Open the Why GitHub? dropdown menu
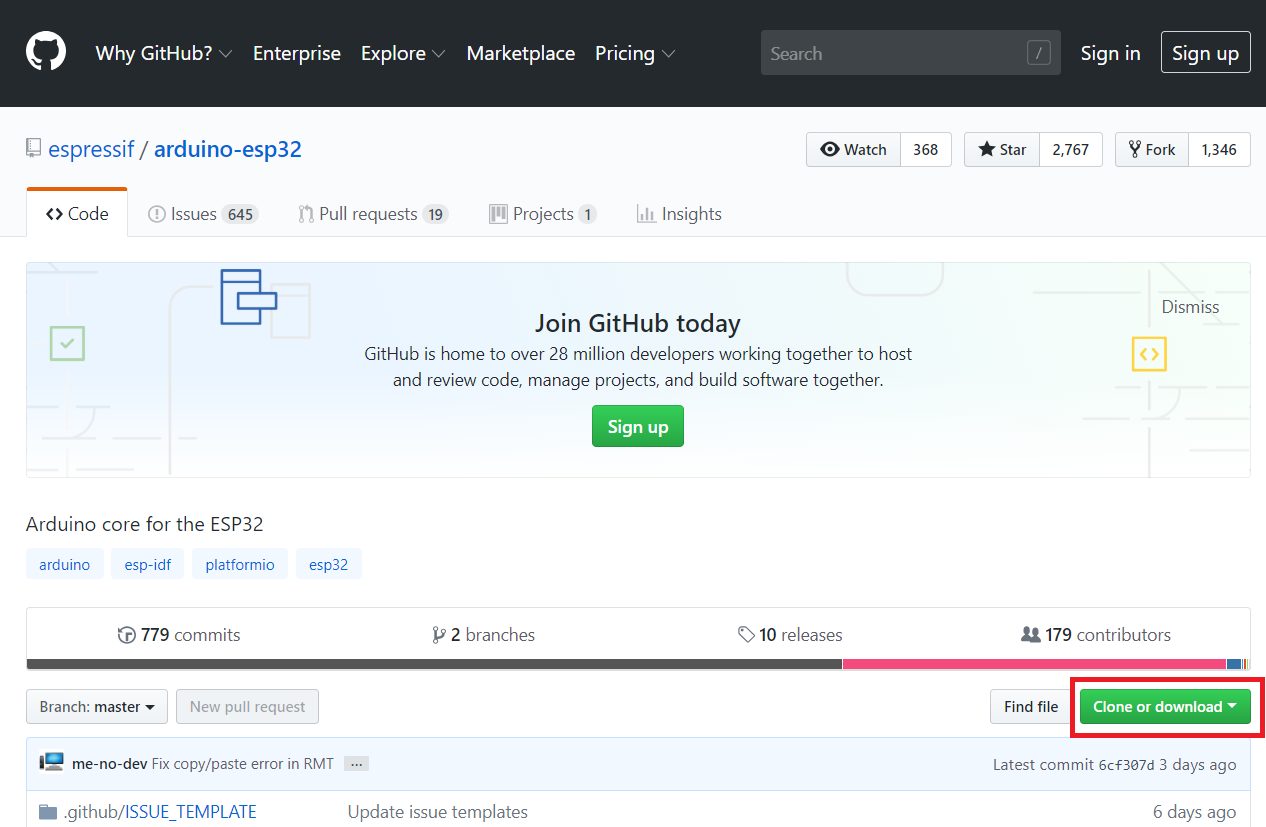The width and height of the screenshot is (1266, 827). pos(164,53)
